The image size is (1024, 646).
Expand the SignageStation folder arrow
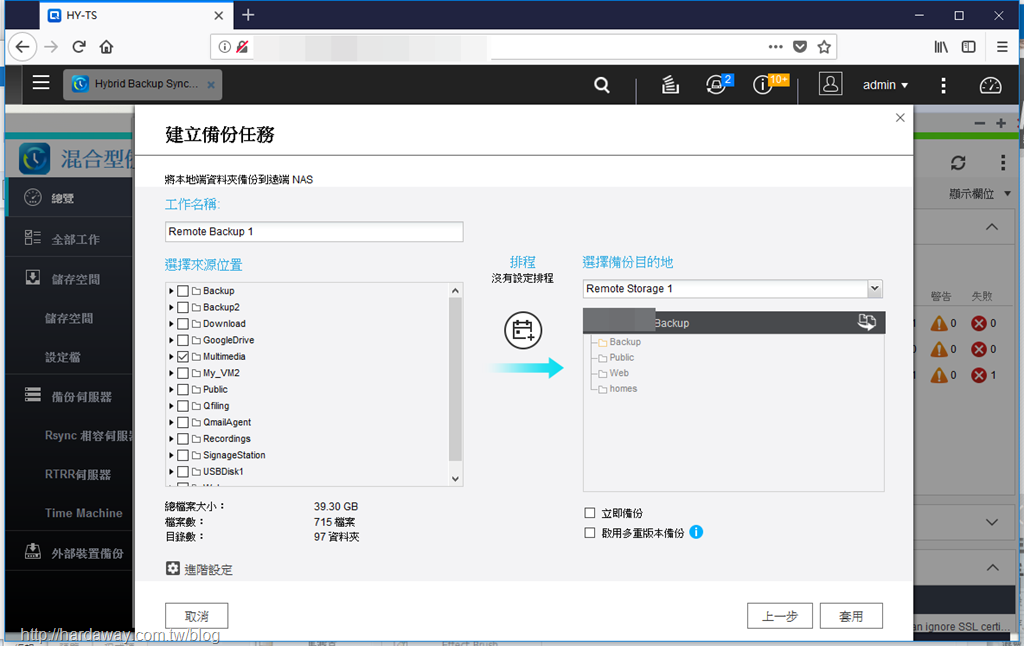[x=171, y=455]
